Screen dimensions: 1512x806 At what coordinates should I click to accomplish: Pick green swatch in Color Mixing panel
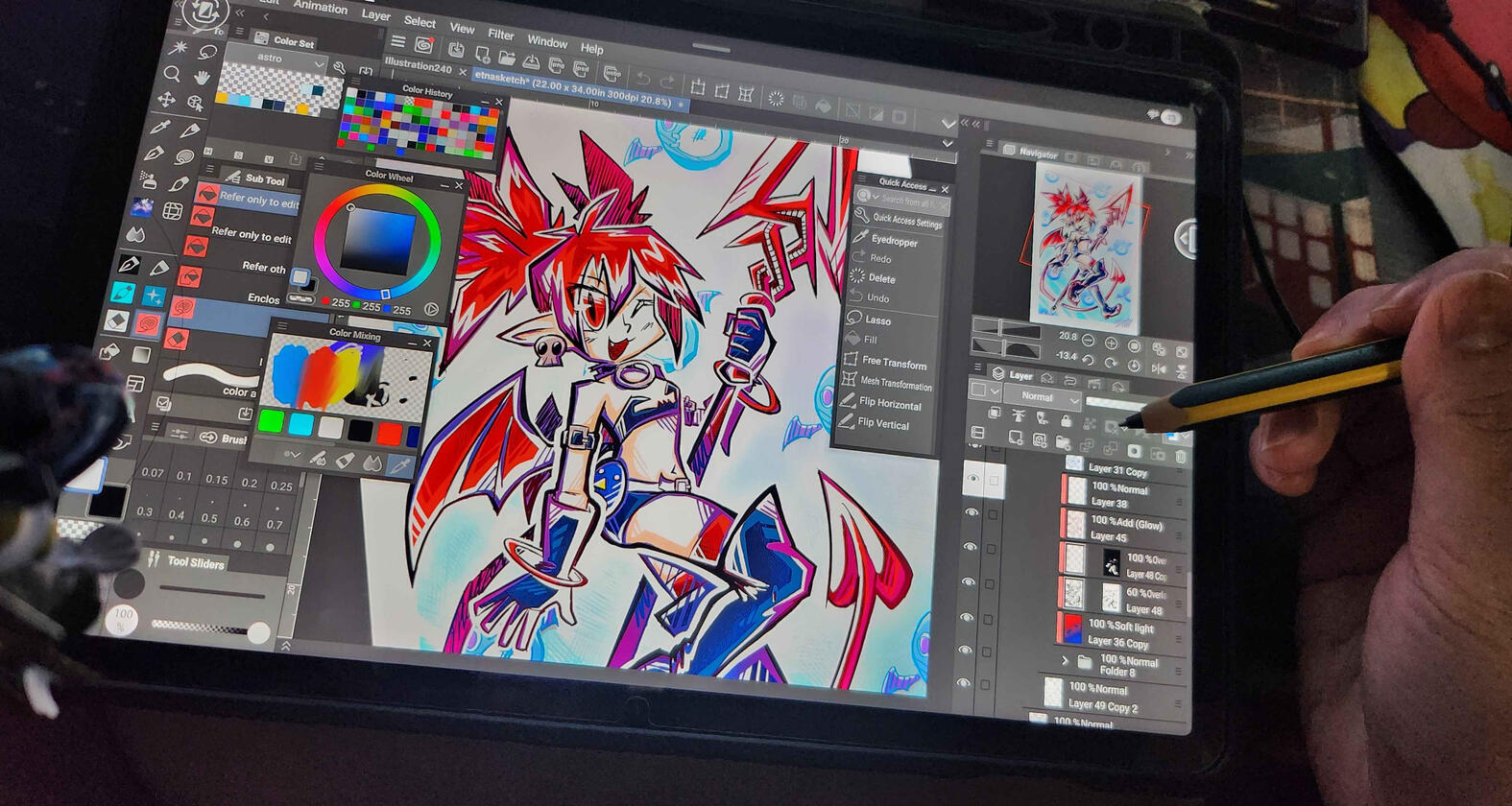[x=271, y=421]
